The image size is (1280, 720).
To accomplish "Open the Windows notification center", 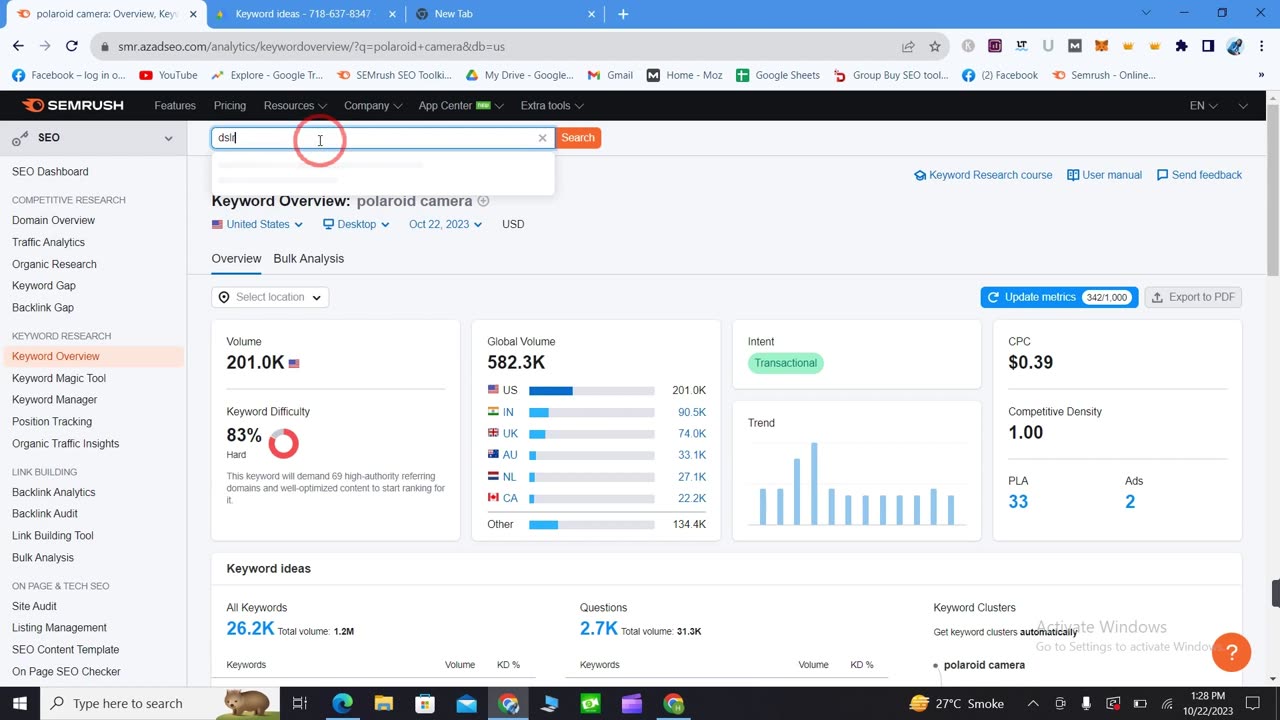I will coord(1253,703).
